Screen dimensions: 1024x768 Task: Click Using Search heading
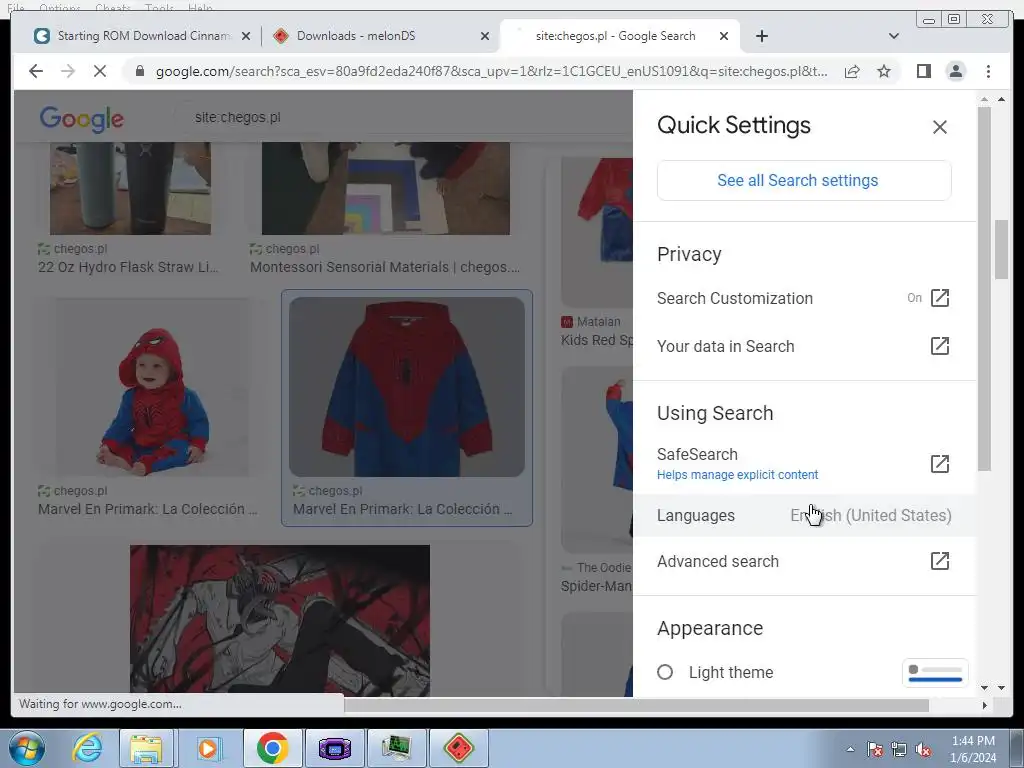point(715,413)
